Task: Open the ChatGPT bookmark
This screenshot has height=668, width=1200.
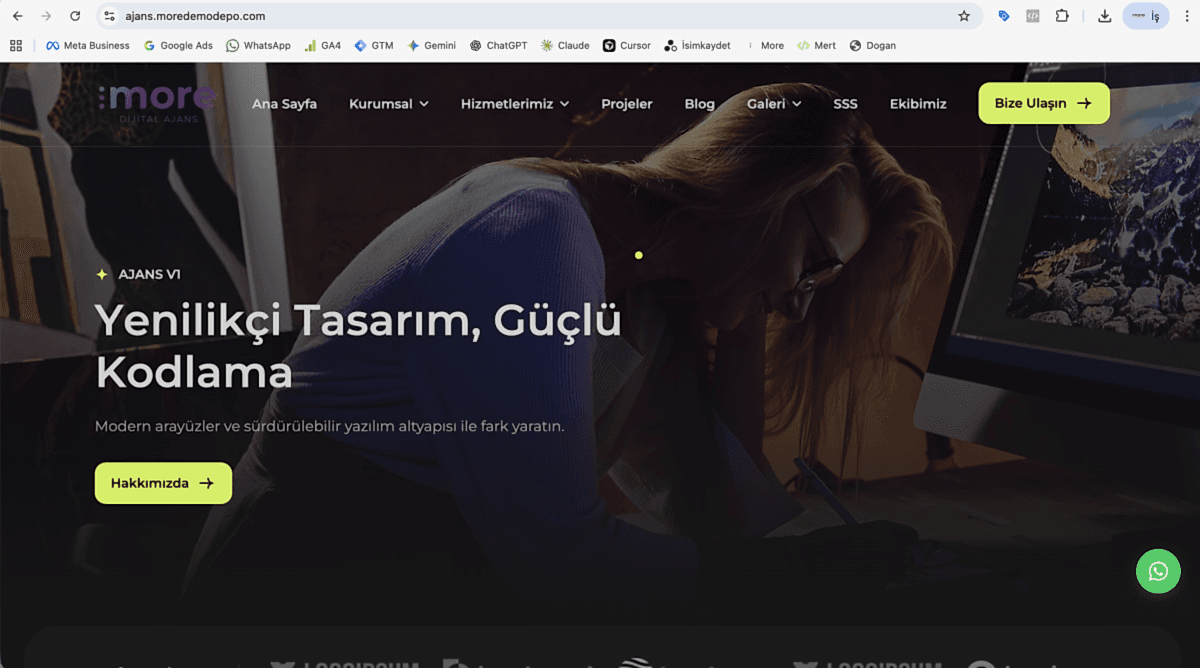Action: click(x=498, y=45)
